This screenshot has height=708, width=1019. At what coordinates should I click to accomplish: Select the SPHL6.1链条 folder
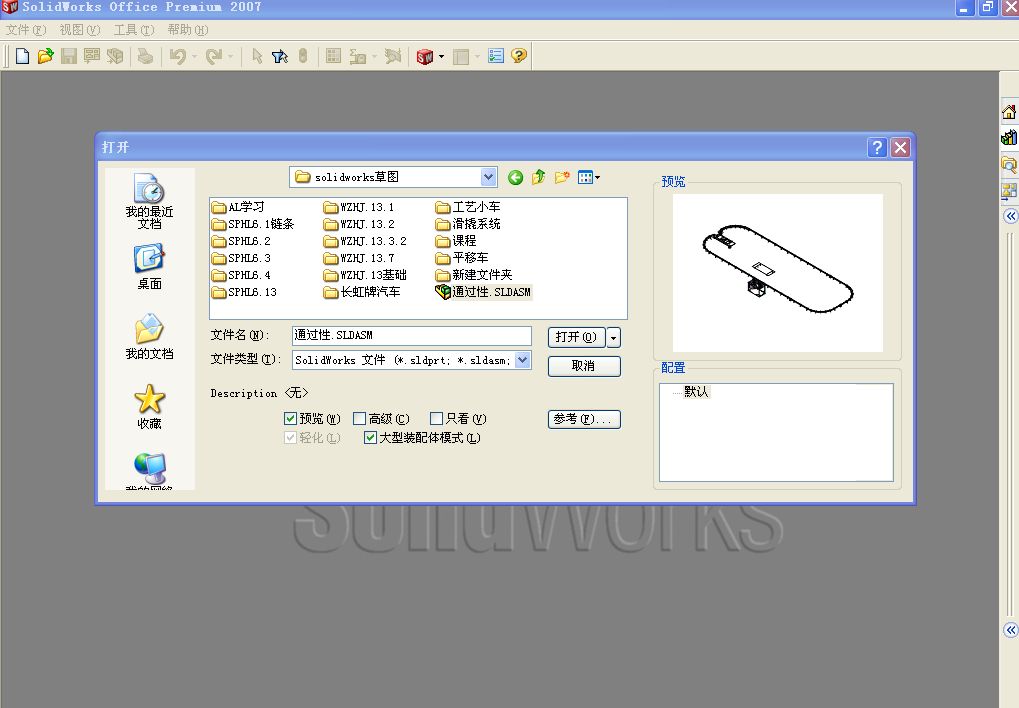point(253,224)
